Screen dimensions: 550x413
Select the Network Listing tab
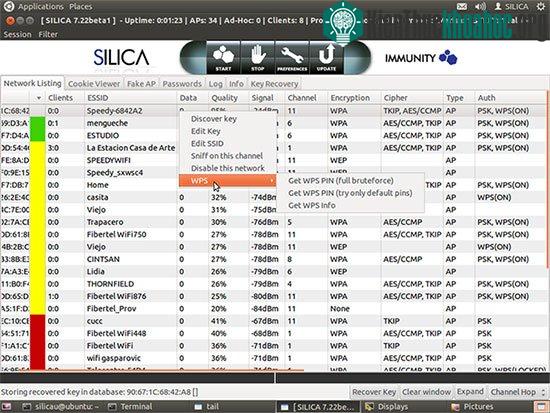[32, 83]
